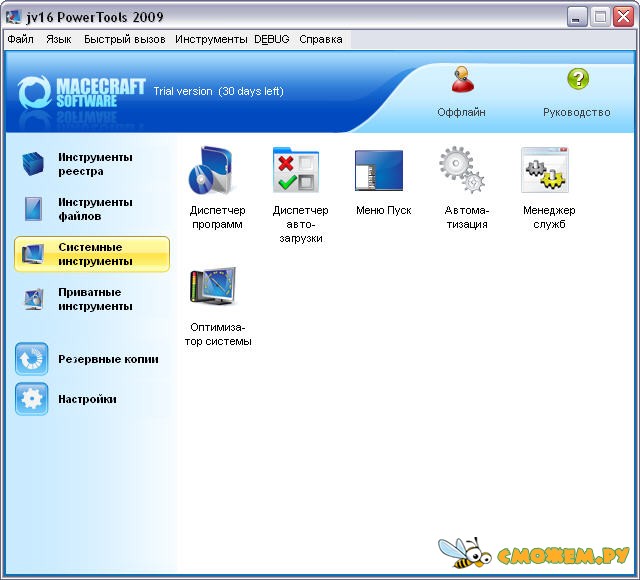This screenshot has height=580, width=640.
Task: Click the Диспетчер автозагрузки caption
Action: click(301, 224)
